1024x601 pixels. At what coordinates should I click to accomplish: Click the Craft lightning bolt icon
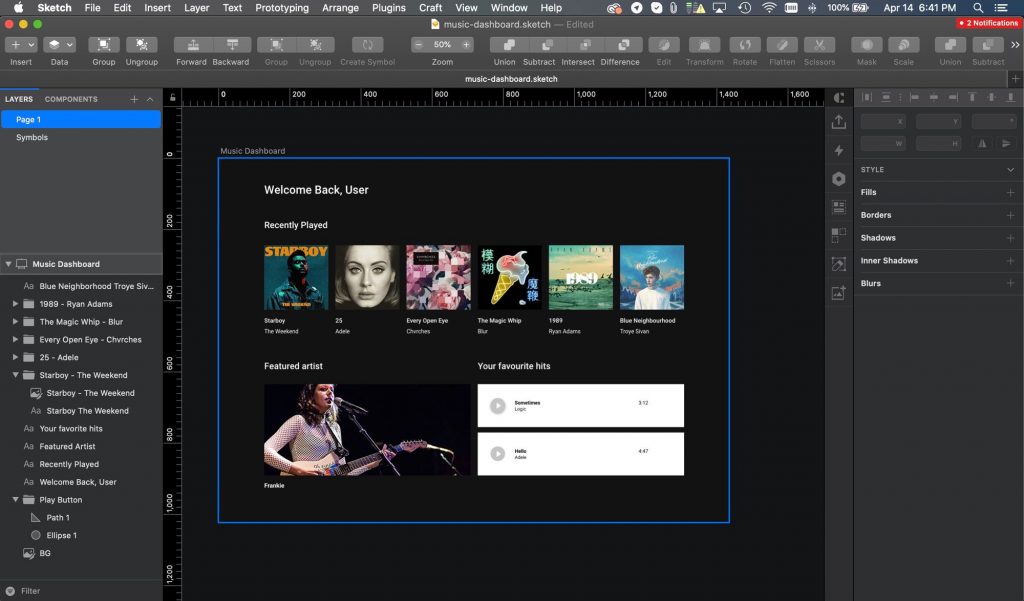(x=839, y=150)
